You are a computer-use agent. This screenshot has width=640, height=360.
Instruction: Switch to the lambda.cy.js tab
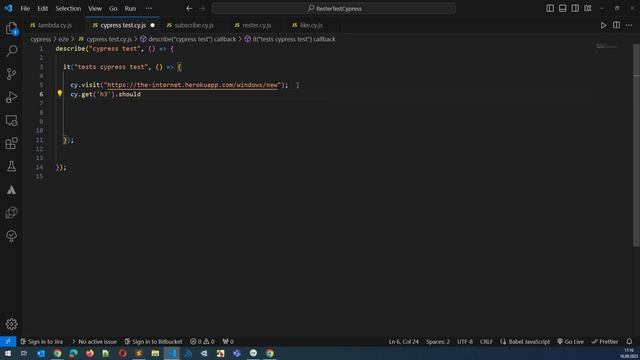click(x=55, y=25)
